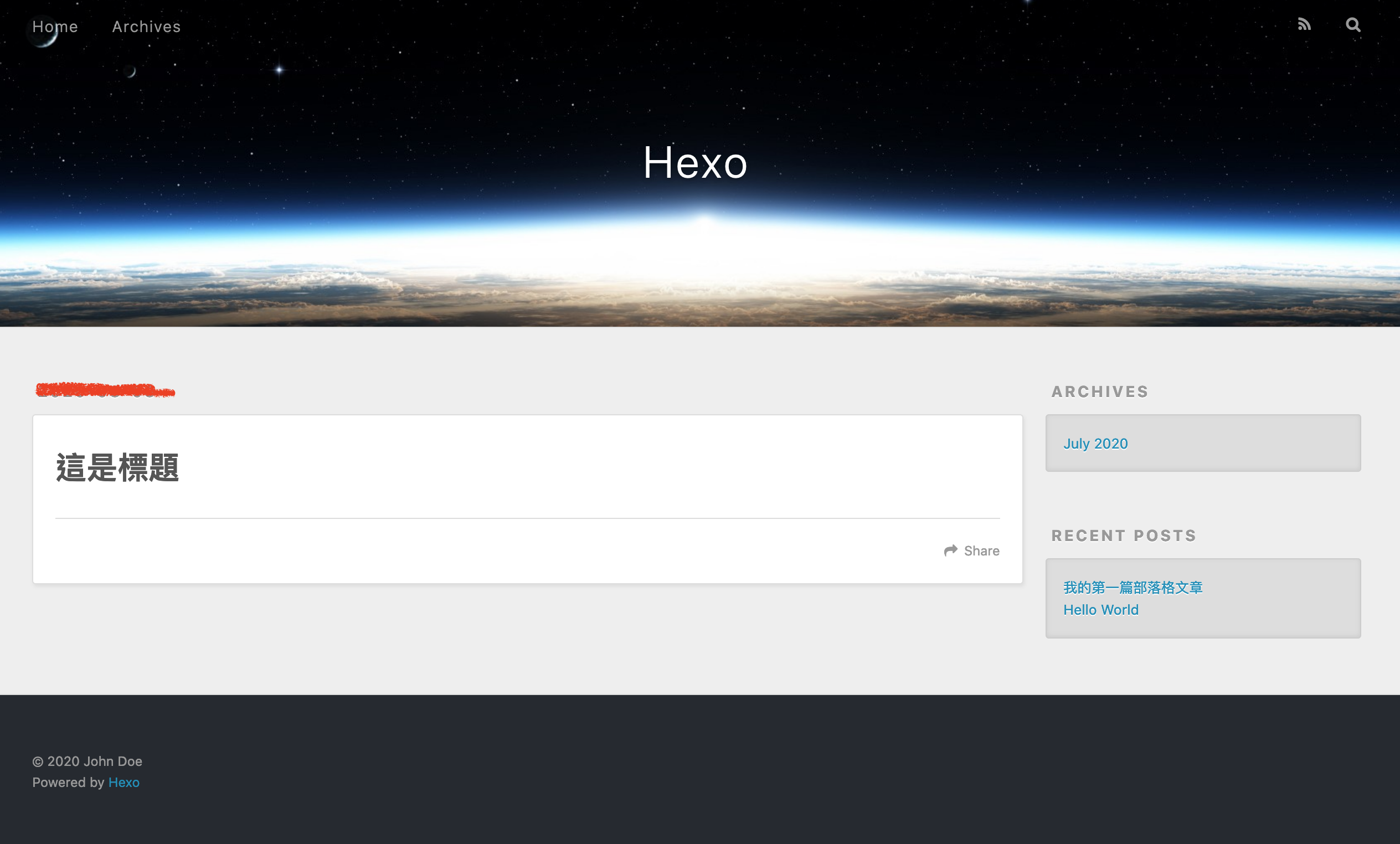Click the Share text label

(x=981, y=550)
